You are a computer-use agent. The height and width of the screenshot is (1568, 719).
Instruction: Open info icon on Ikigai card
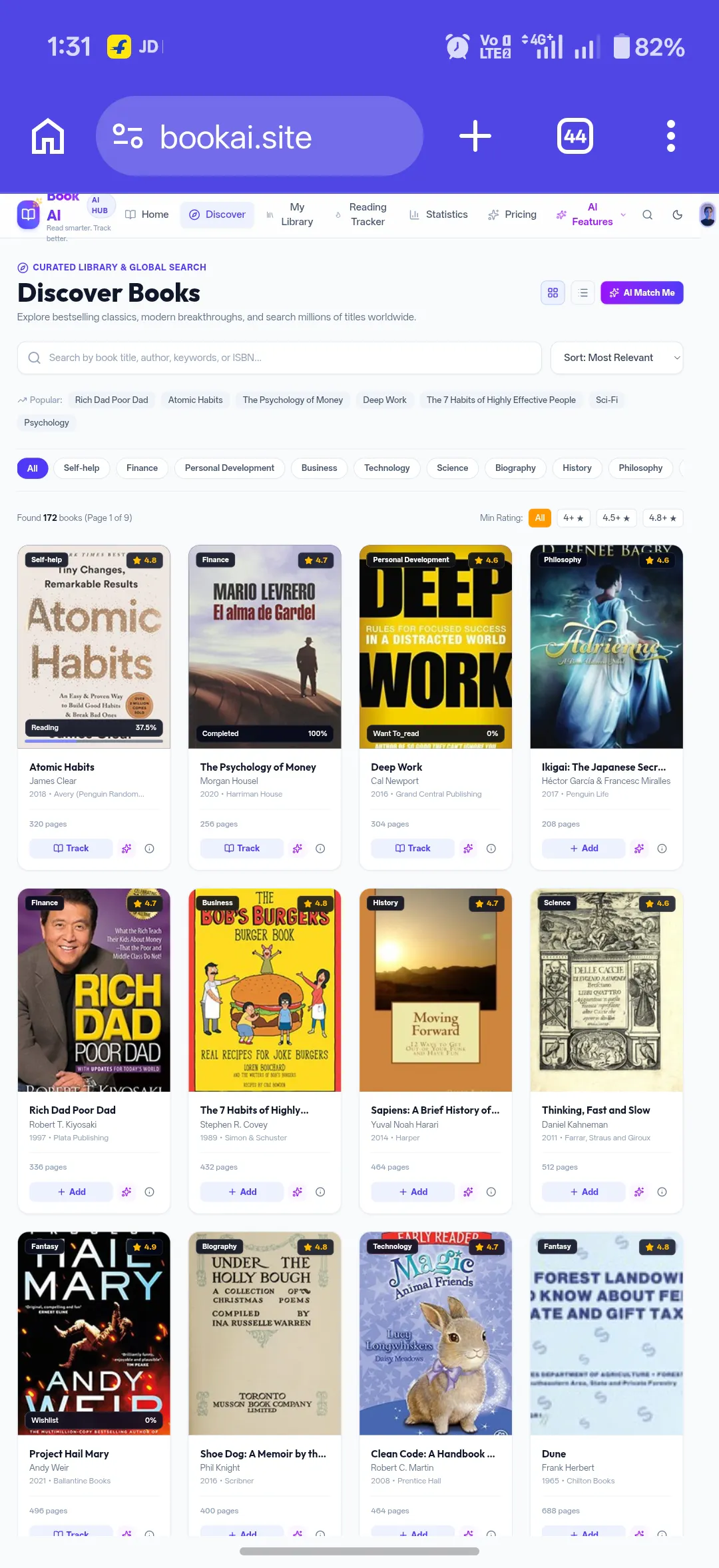[662, 848]
